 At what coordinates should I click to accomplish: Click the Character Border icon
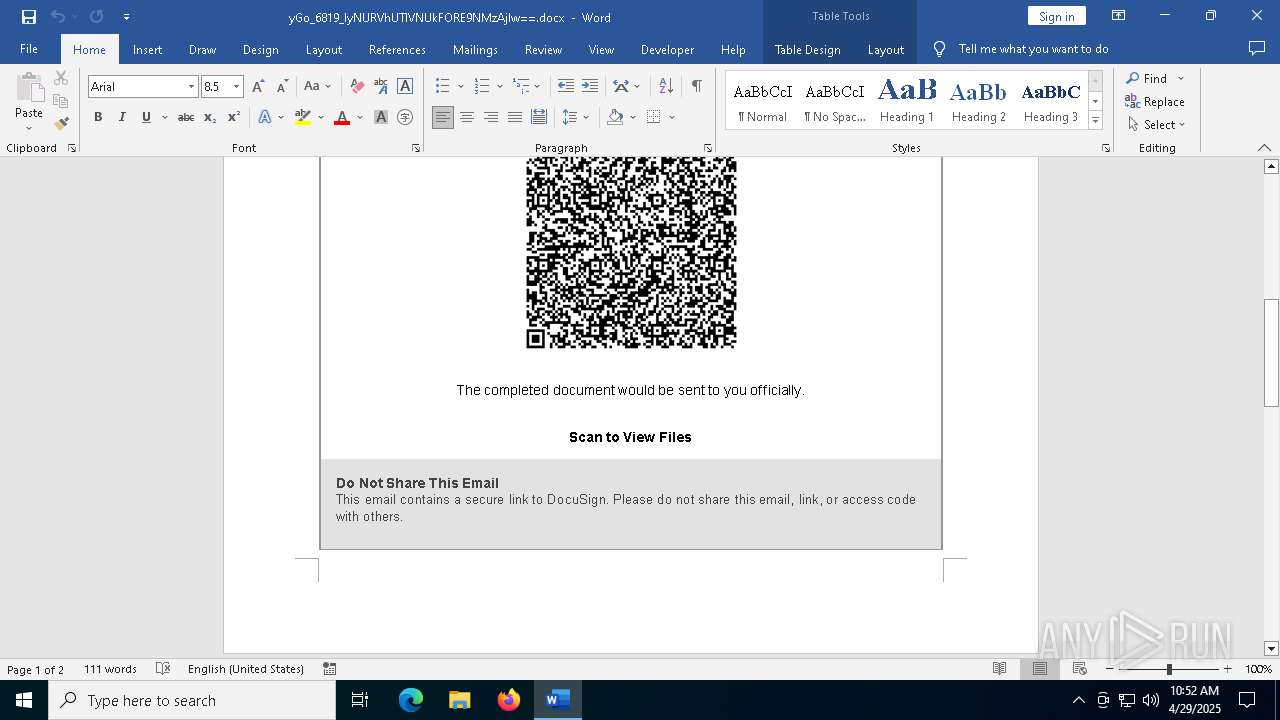[x=405, y=87]
